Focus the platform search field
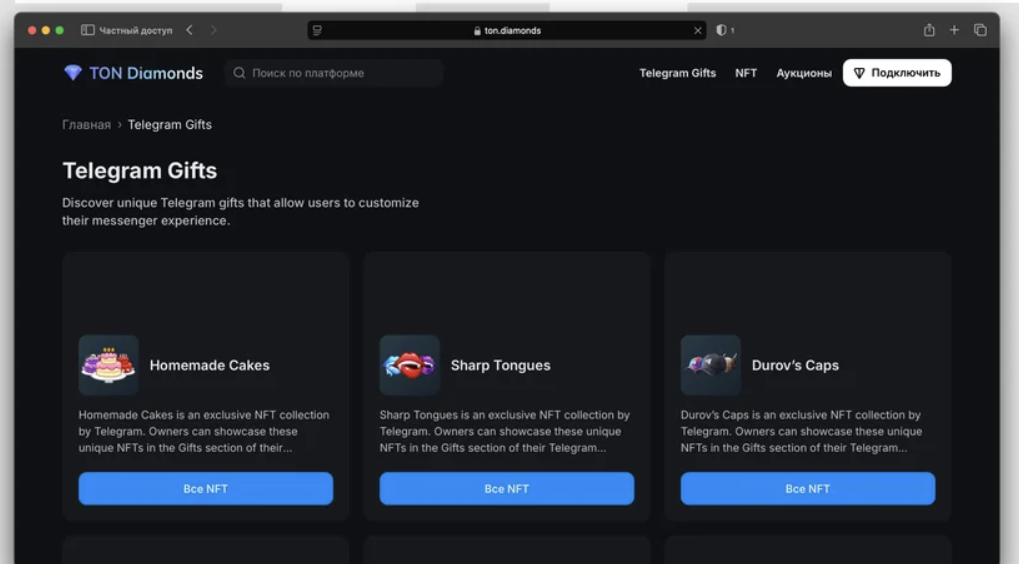 [x=333, y=73]
